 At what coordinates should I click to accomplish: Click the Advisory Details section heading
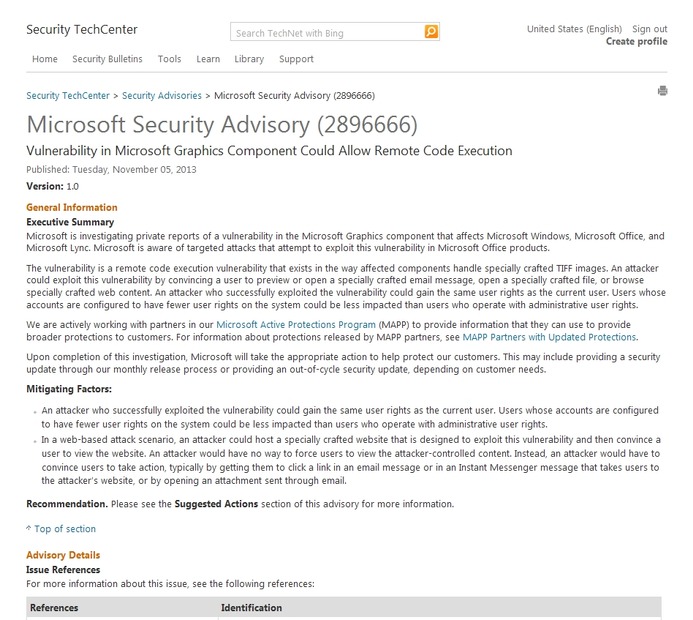click(63, 555)
